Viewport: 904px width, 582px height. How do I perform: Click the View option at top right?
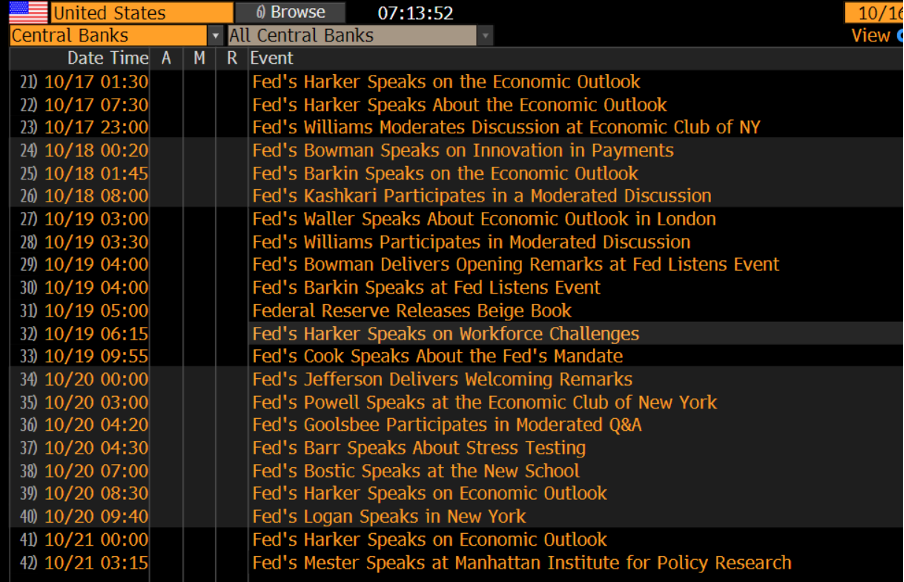pyautogui.click(x=871, y=36)
